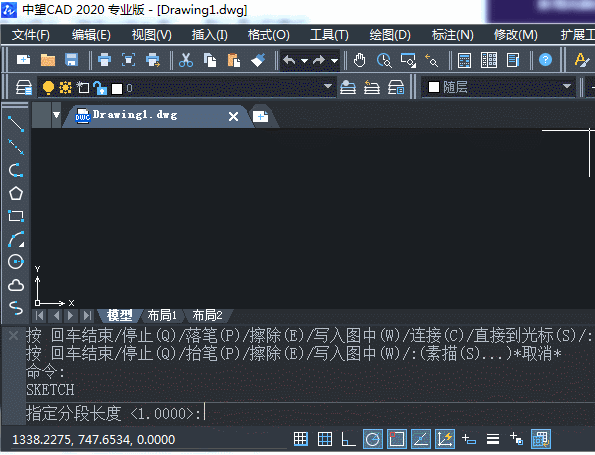Open Help with the question mark icon
Viewport: 595px width, 455px height.
545,60
